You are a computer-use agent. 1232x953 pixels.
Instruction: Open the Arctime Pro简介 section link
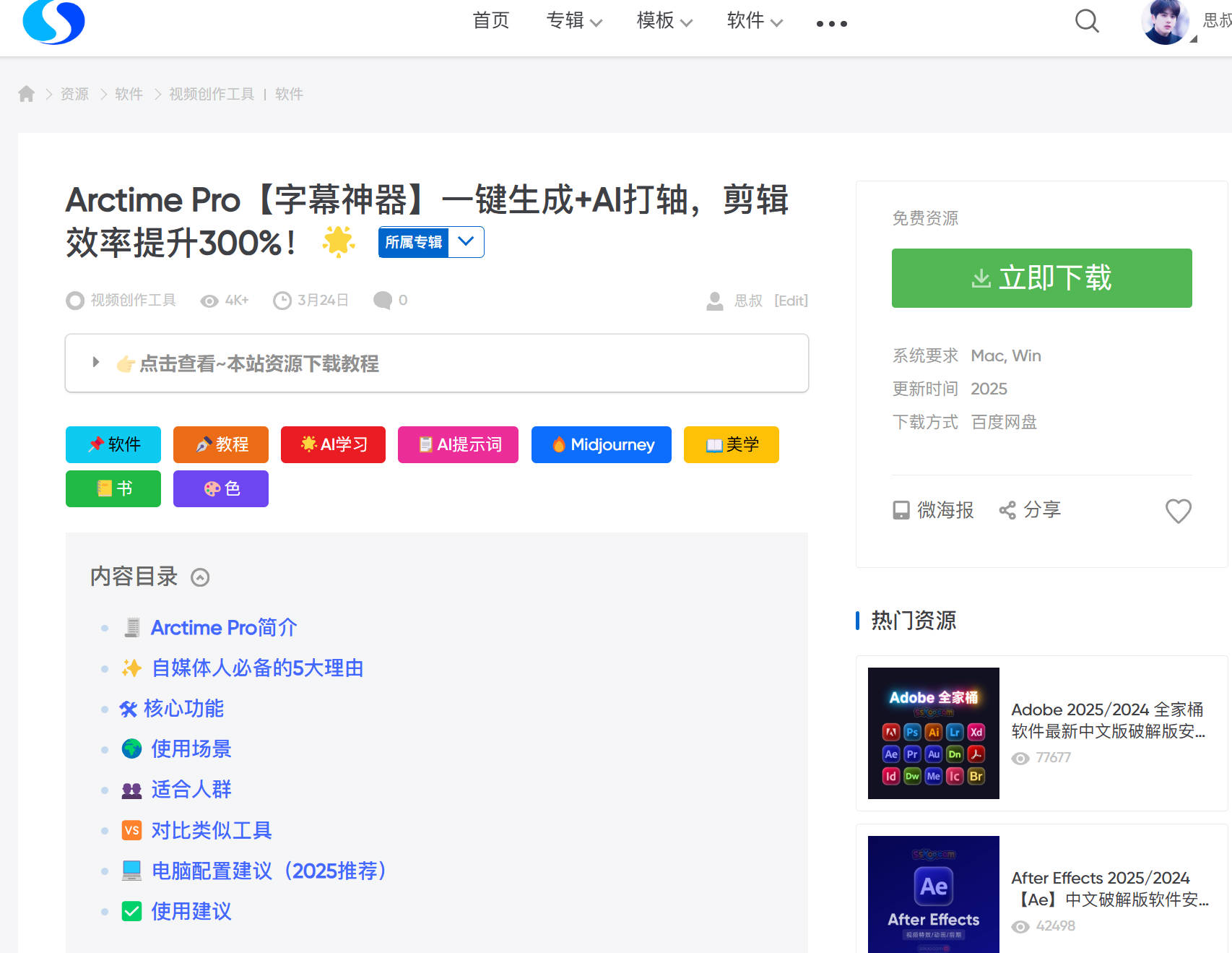[x=223, y=627]
